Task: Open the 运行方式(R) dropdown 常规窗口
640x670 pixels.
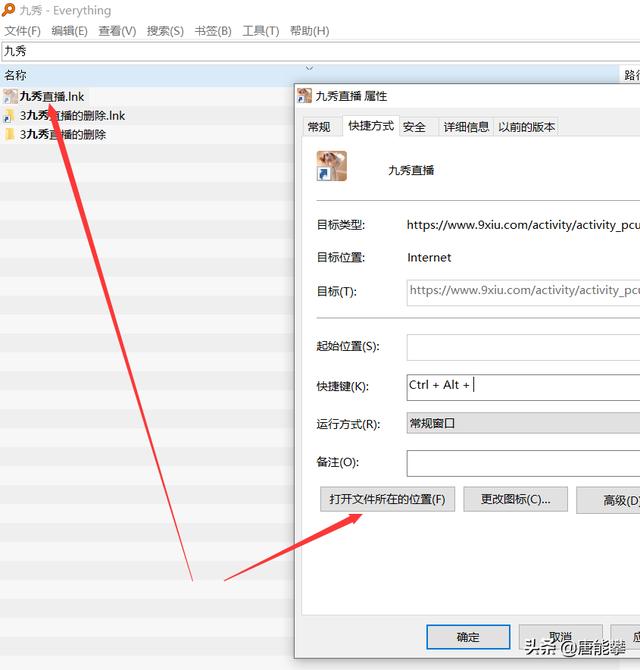Action: [523, 423]
